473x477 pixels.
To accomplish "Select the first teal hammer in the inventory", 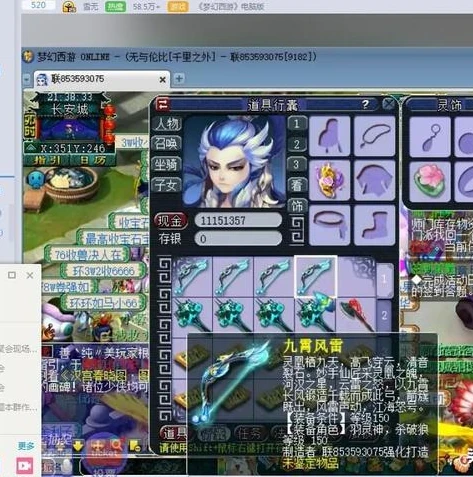I will tap(192, 316).
